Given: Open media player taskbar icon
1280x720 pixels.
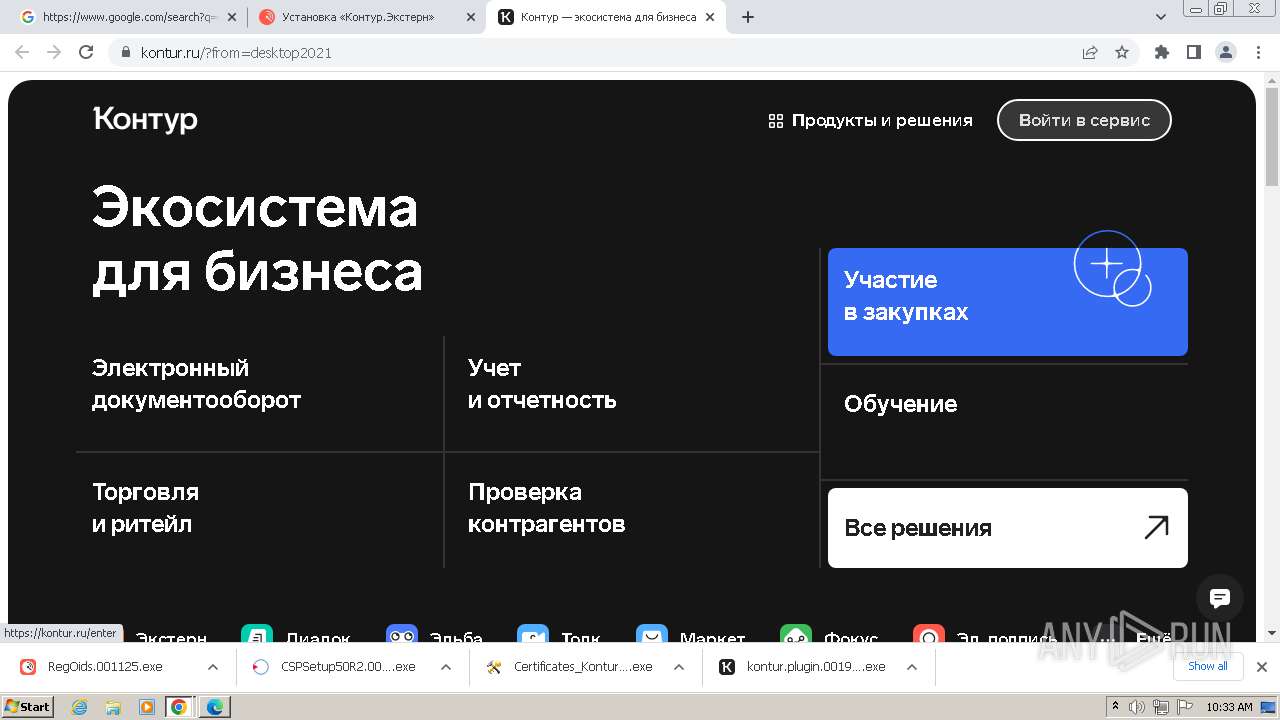Looking at the screenshot, I should pyautogui.click(x=146, y=707).
